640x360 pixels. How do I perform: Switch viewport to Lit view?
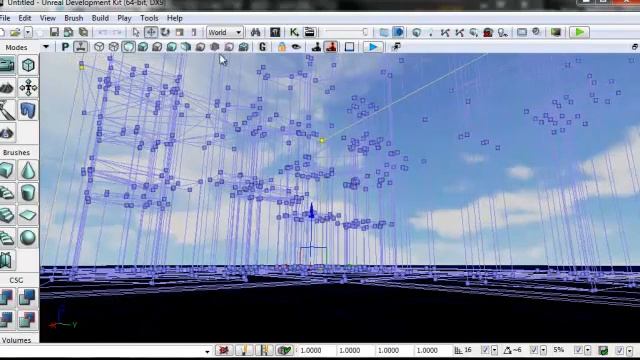[x=142, y=47]
